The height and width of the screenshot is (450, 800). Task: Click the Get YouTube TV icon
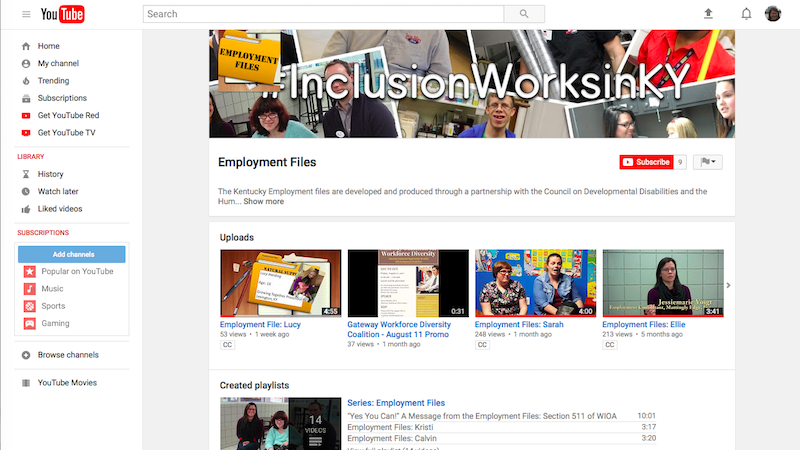coord(26,133)
